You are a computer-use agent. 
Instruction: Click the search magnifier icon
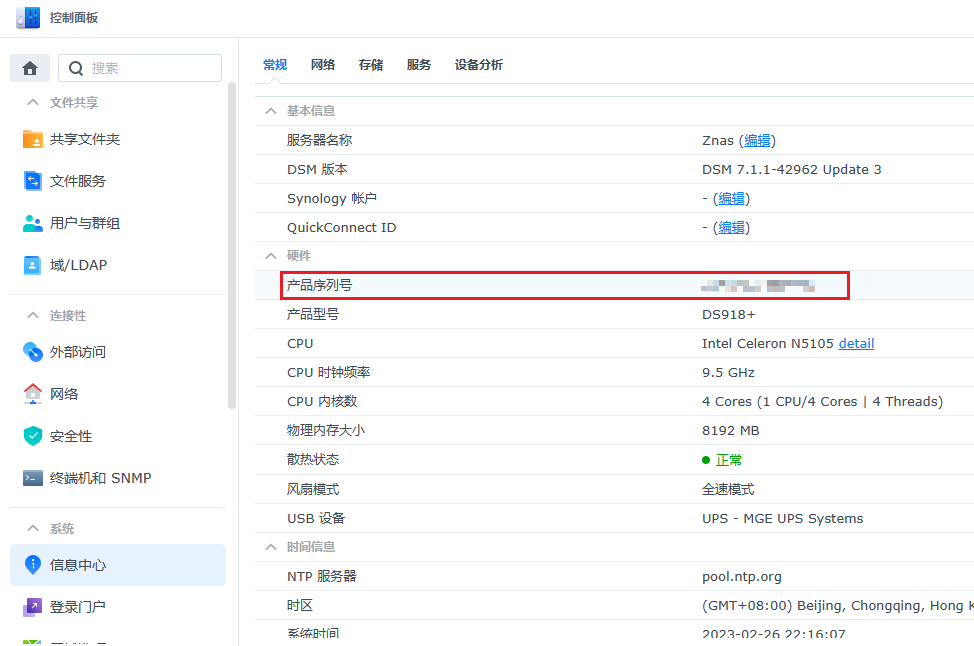click(76, 68)
